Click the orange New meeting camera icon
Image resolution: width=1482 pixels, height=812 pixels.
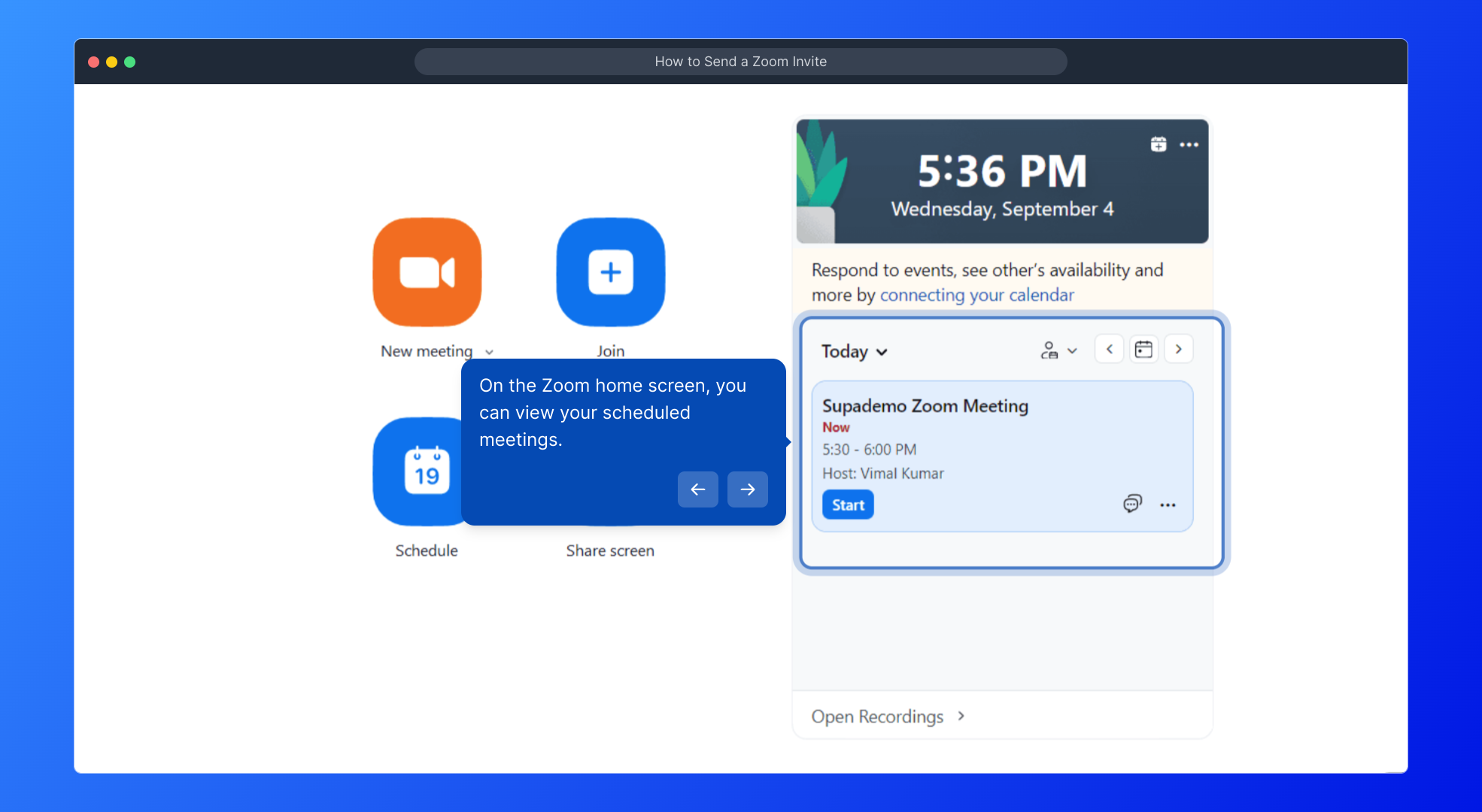click(427, 272)
